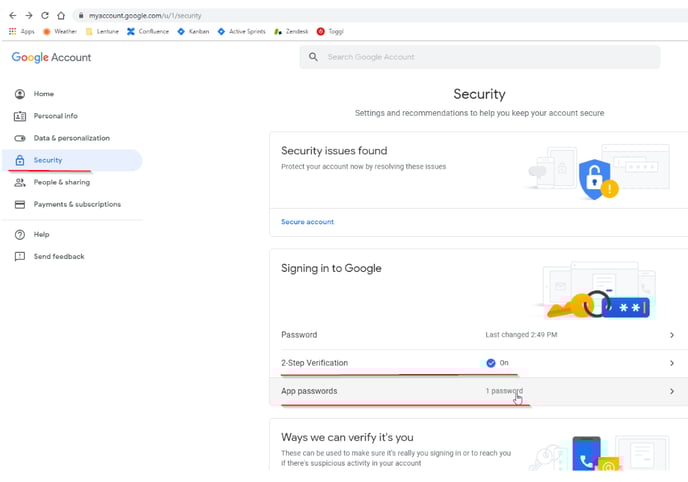The height and width of the screenshot is (482, 688).
Task: Click the Personal info sidebar icon
Action: coord(20,116)
